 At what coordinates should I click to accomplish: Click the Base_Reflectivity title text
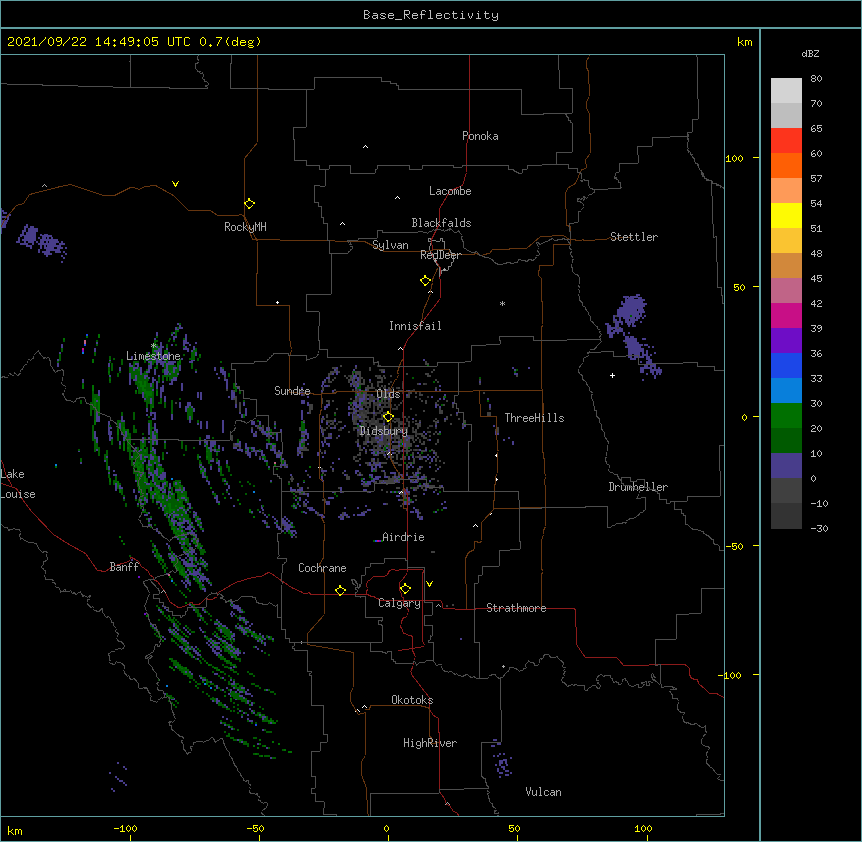[431, 15]
